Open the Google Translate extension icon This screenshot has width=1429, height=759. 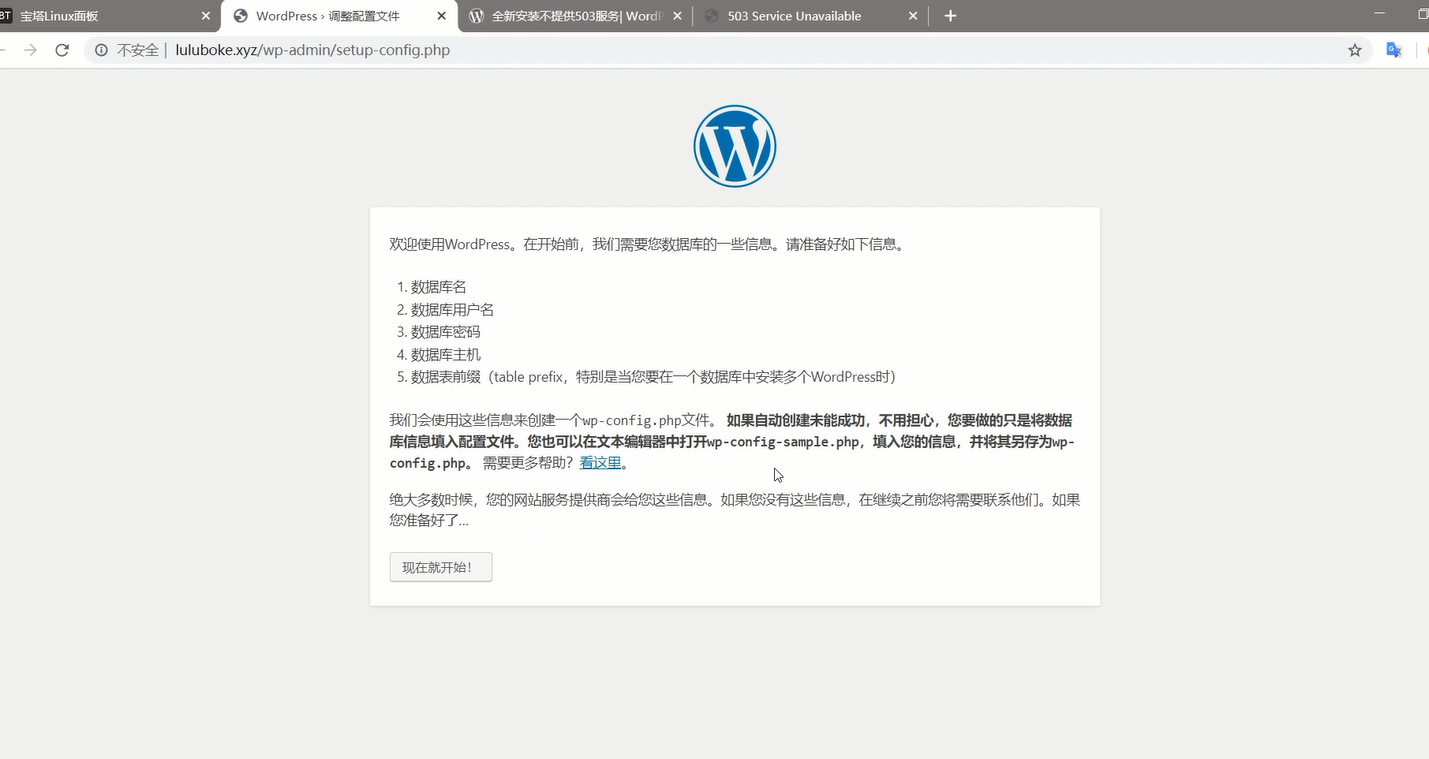click(x=1394, y=50)
